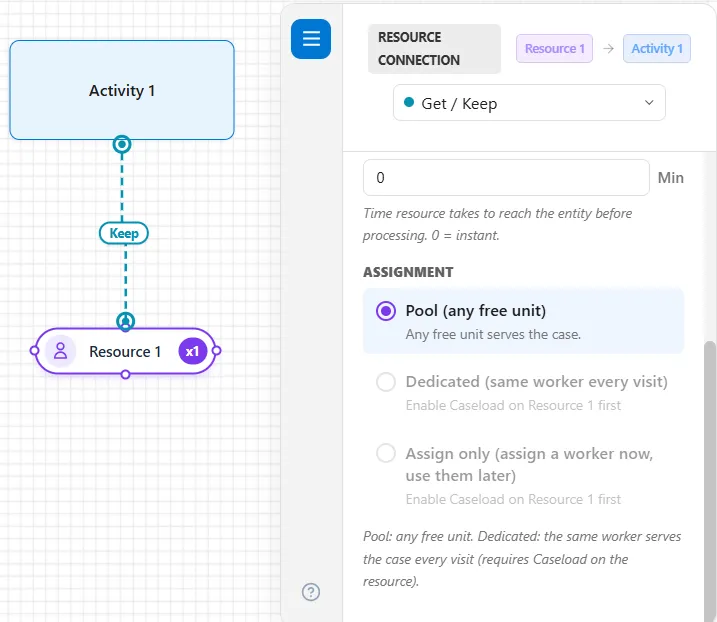Screen dimensions: 717x622
Task: Open the blue hamburger menu button
Action: click(311, 39)
